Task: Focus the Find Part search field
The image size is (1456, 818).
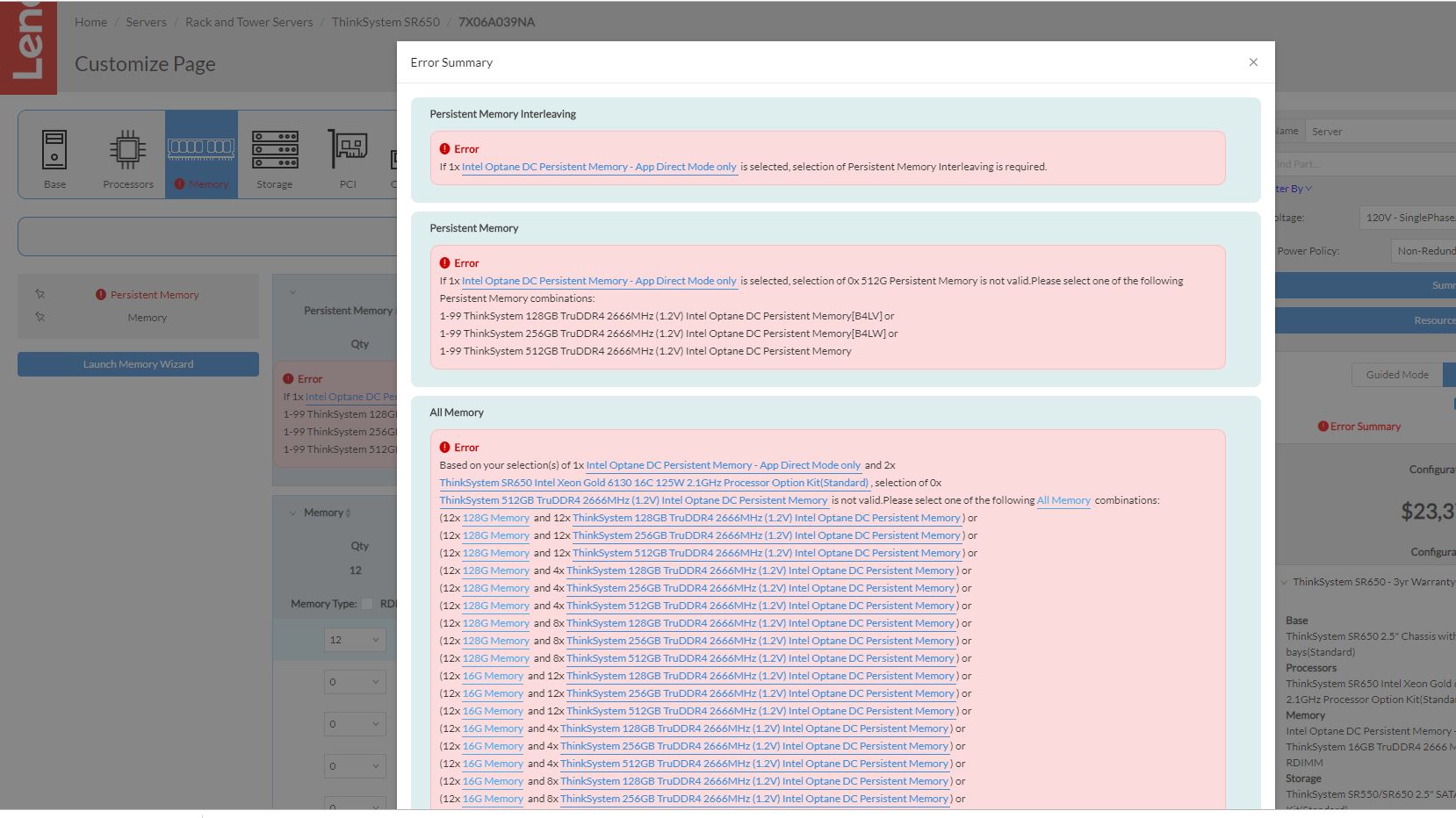Action: click(x=1365, y=164)
